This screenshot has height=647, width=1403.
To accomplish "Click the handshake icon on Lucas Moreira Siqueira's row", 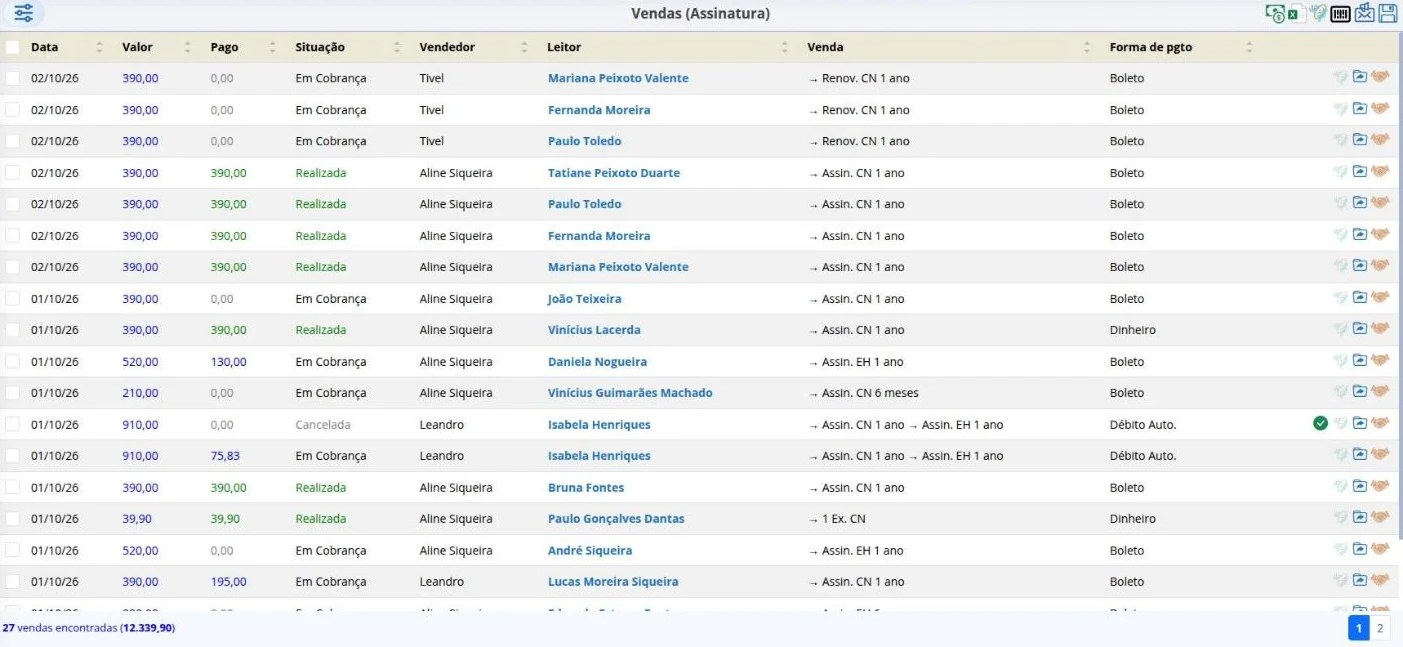I will [x=1380, y=581].
